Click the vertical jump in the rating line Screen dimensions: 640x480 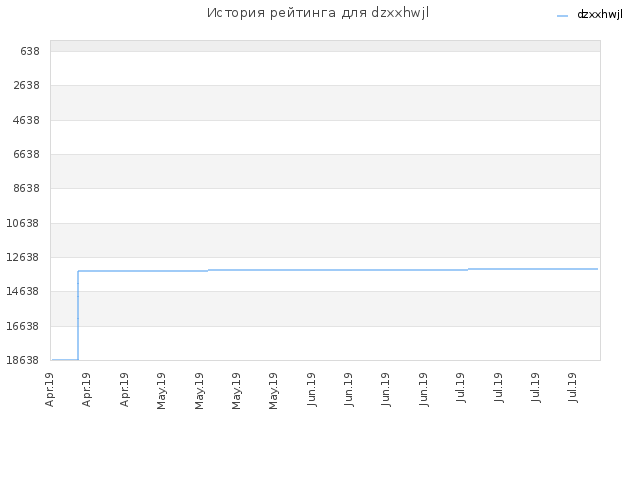point(78,315)
